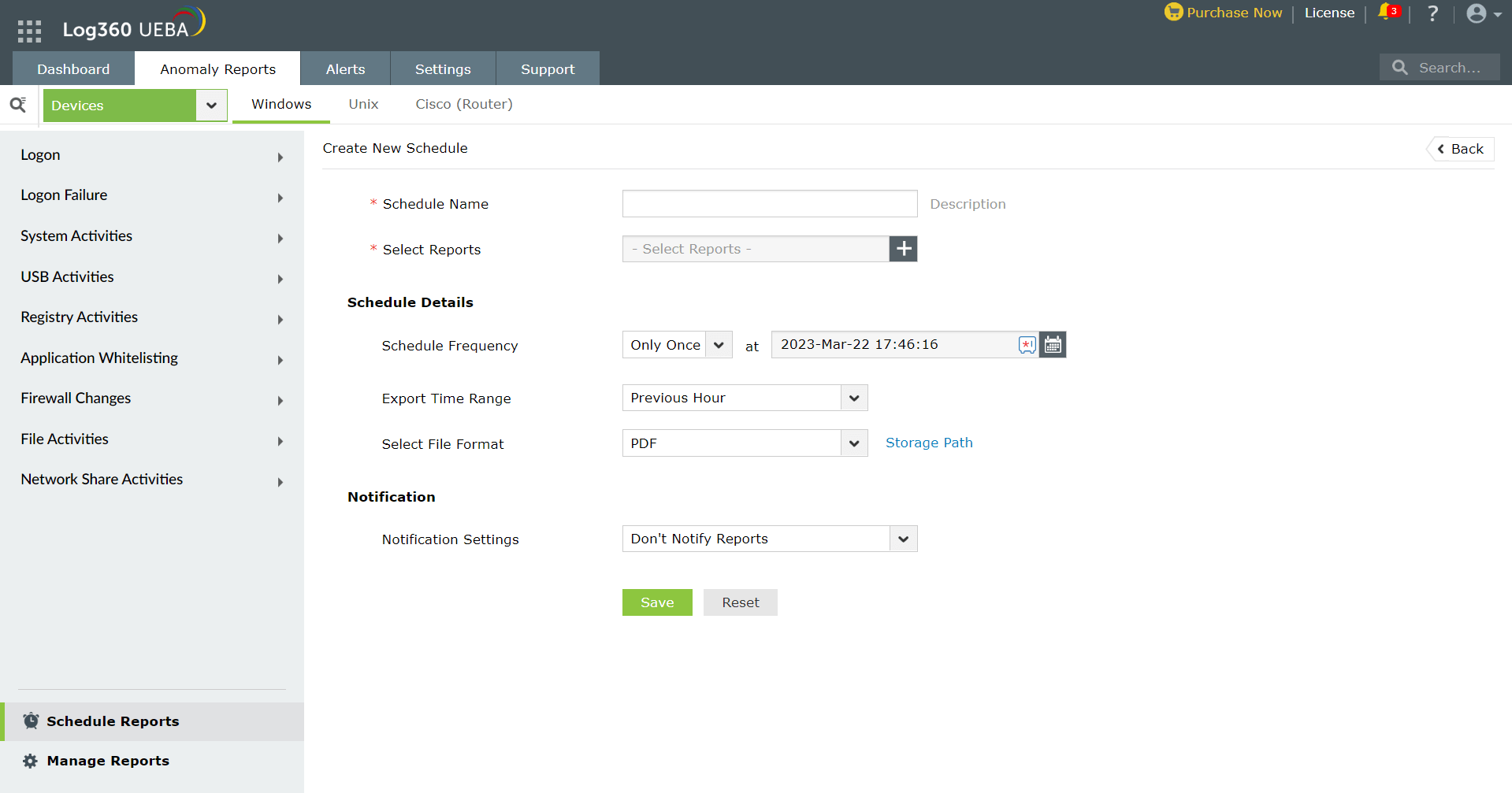Select the Anomaly Reports tab

pyautogui.click(x=217, y=69)
